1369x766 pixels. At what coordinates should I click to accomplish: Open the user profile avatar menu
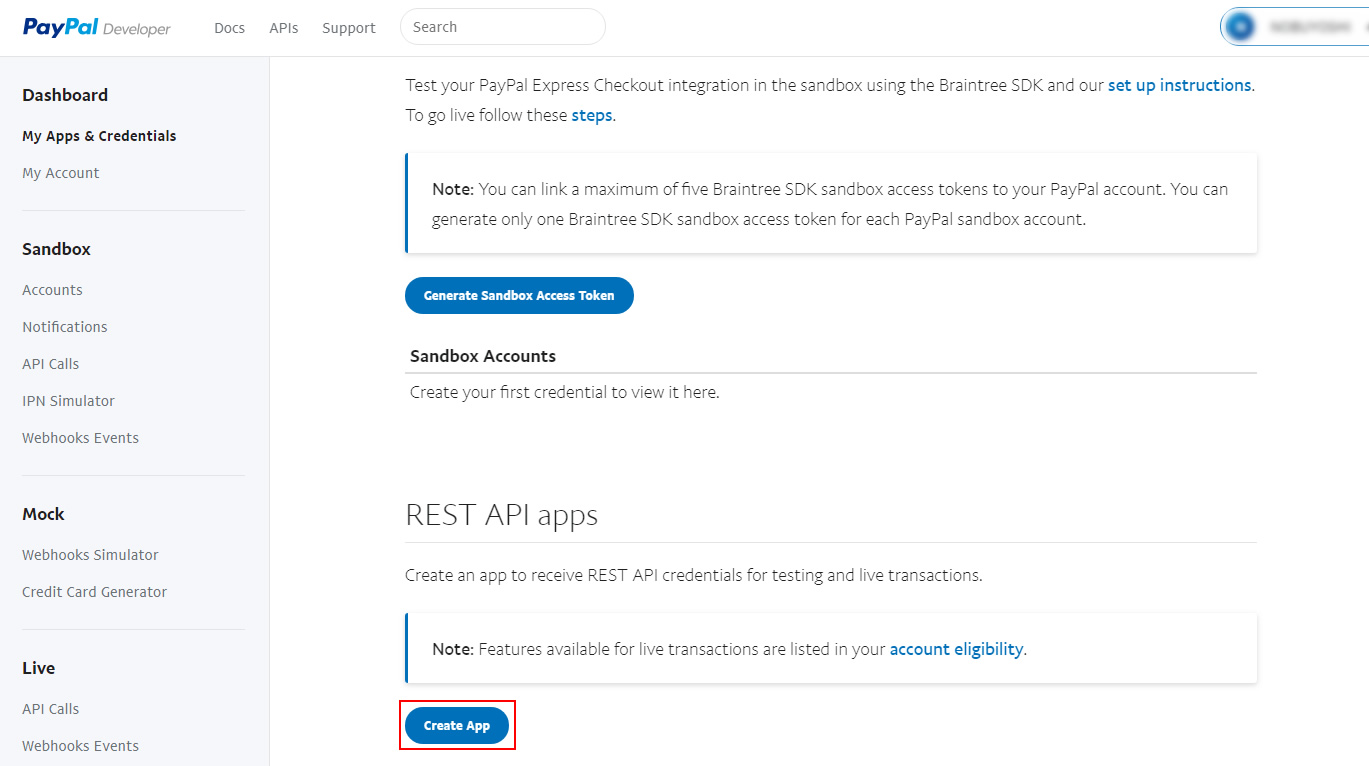[x=1241, y=28]
